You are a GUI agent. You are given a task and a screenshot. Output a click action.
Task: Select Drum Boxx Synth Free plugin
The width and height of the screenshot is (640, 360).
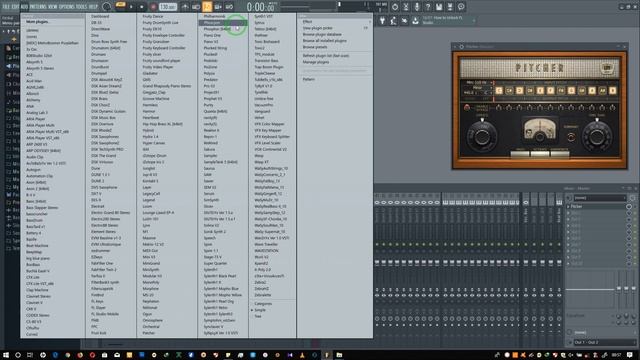(x=109, y=42)
